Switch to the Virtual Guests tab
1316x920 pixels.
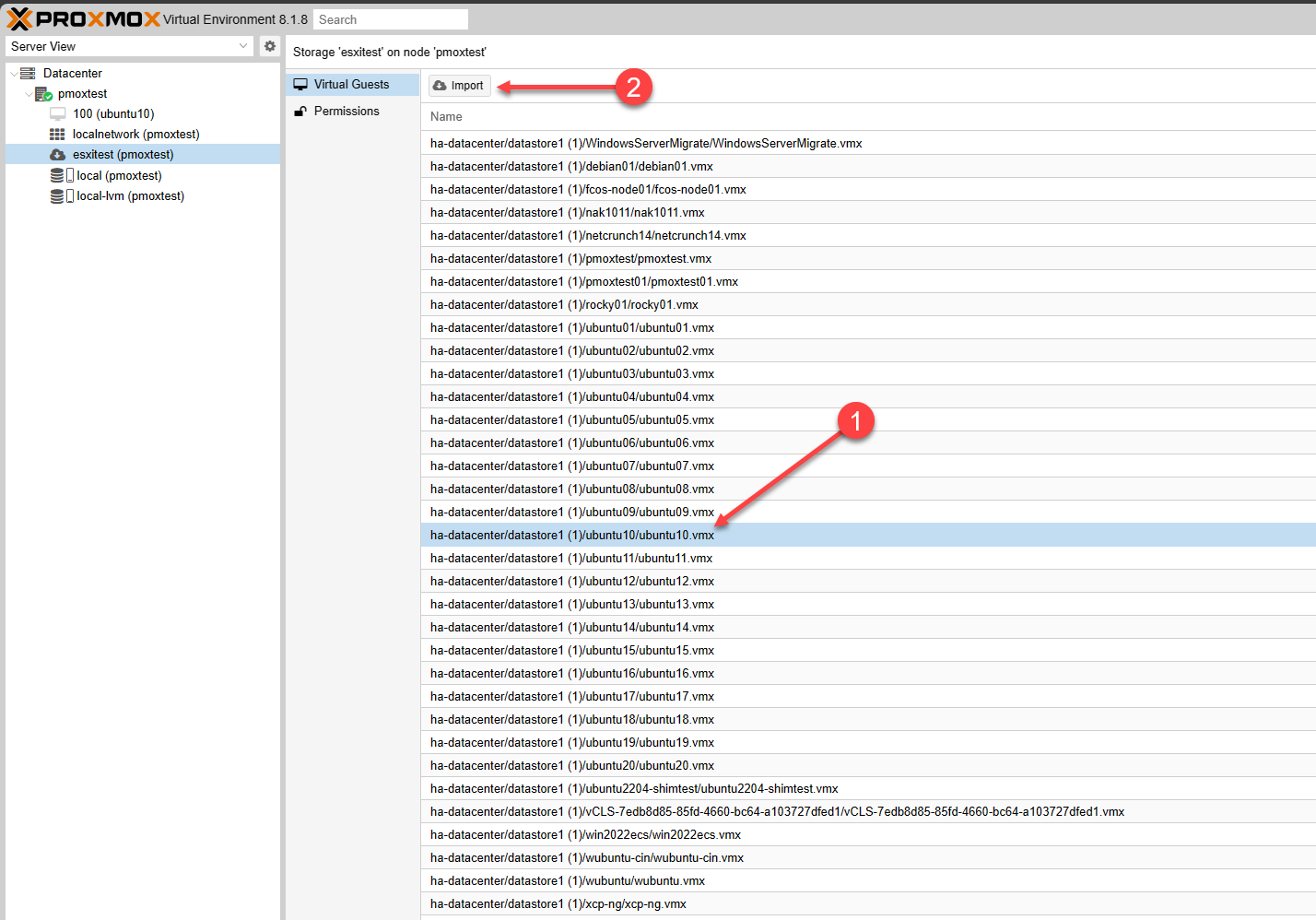[x=352, y=84]
